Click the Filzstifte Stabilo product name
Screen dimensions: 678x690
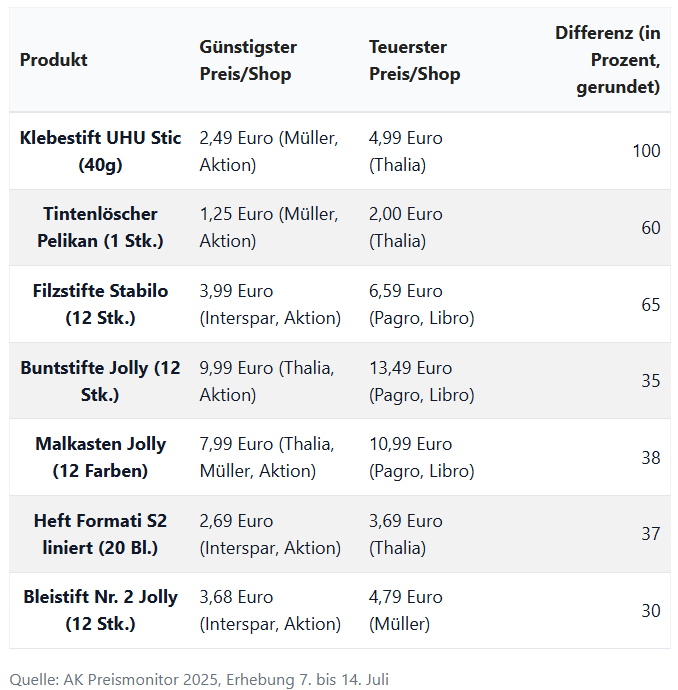pyautogui.click(x=100, y=304)
